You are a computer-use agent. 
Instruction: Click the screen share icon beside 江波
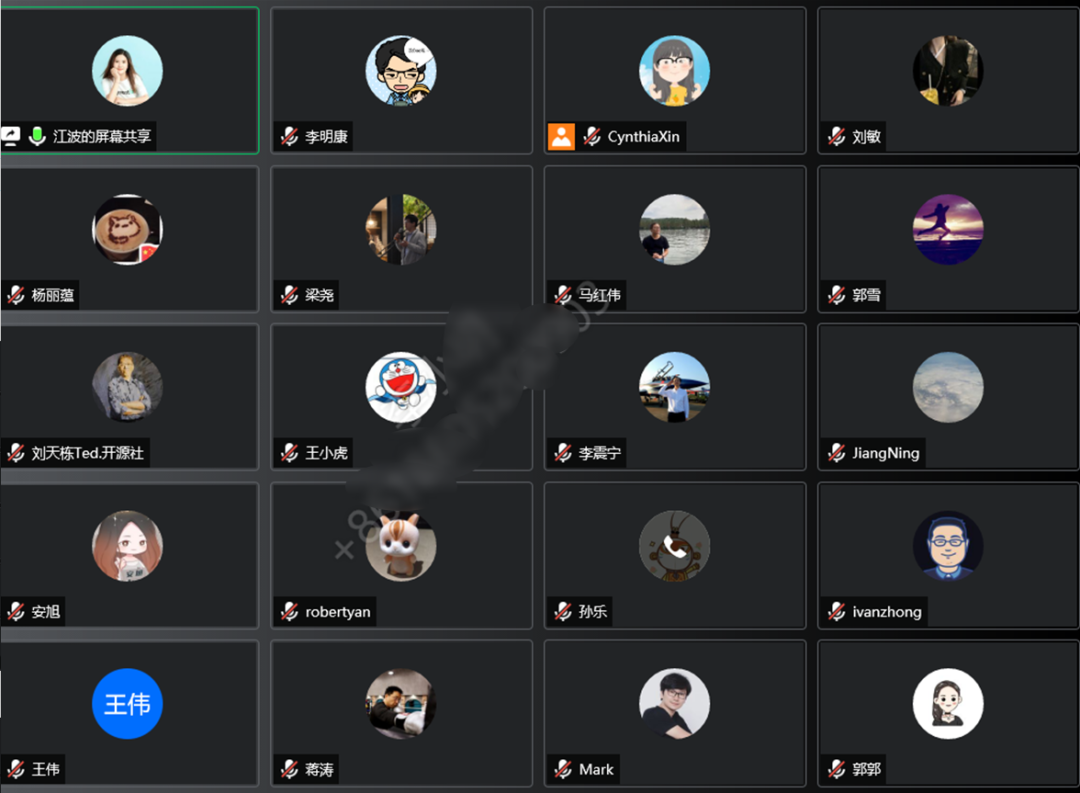point(11,136)
